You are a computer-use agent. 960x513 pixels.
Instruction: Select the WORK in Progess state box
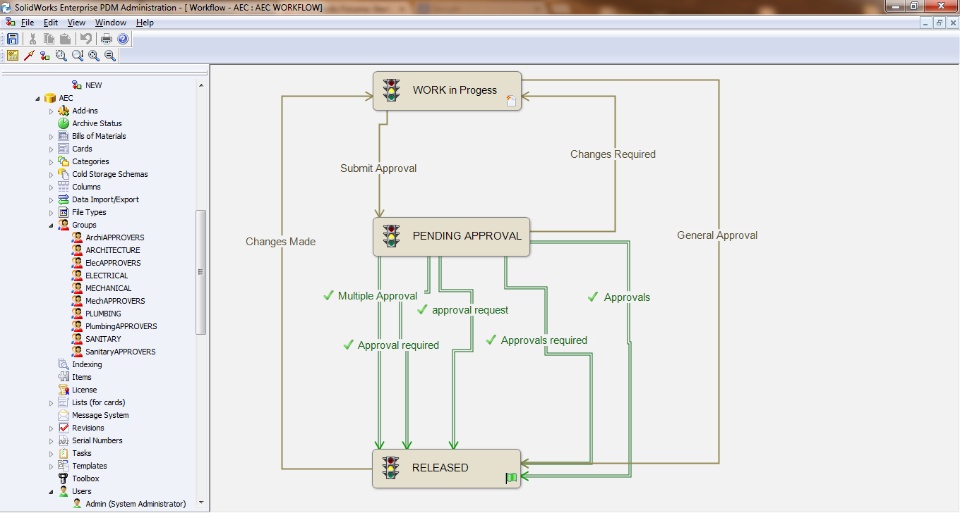[447, 91]
